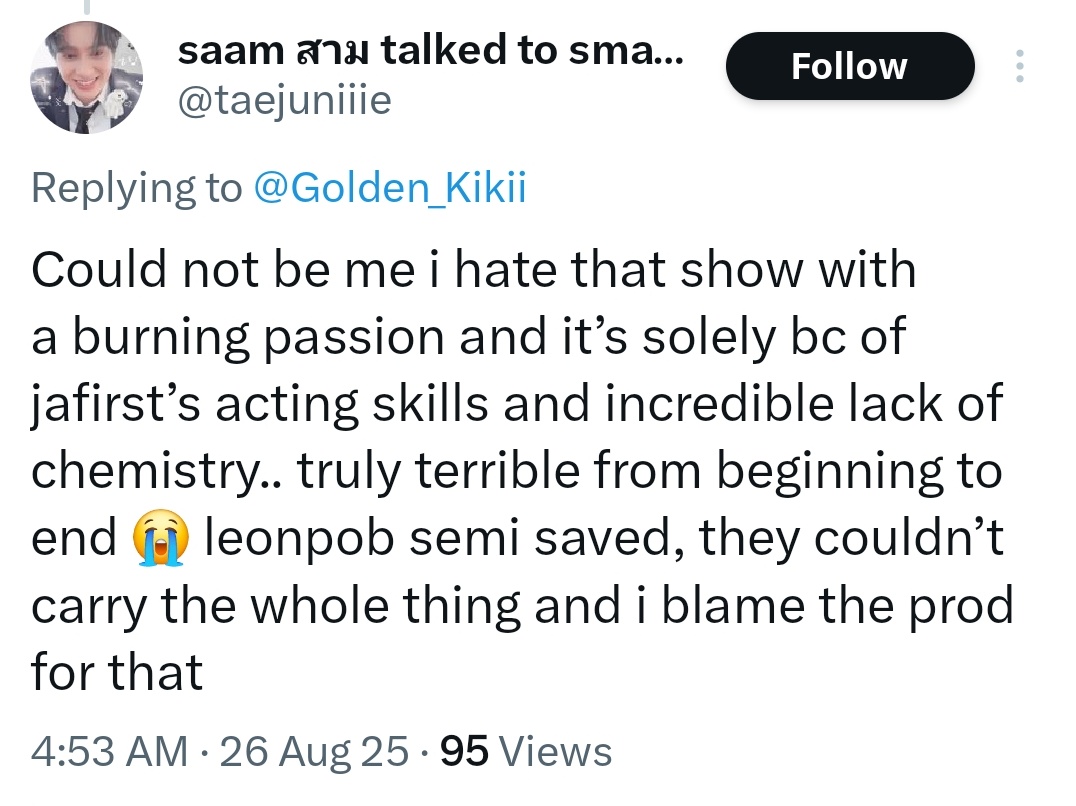Click the word 'chemistry..' in the tweet
This screenshot has height=806, width=1076.
[x=156, y=473]
